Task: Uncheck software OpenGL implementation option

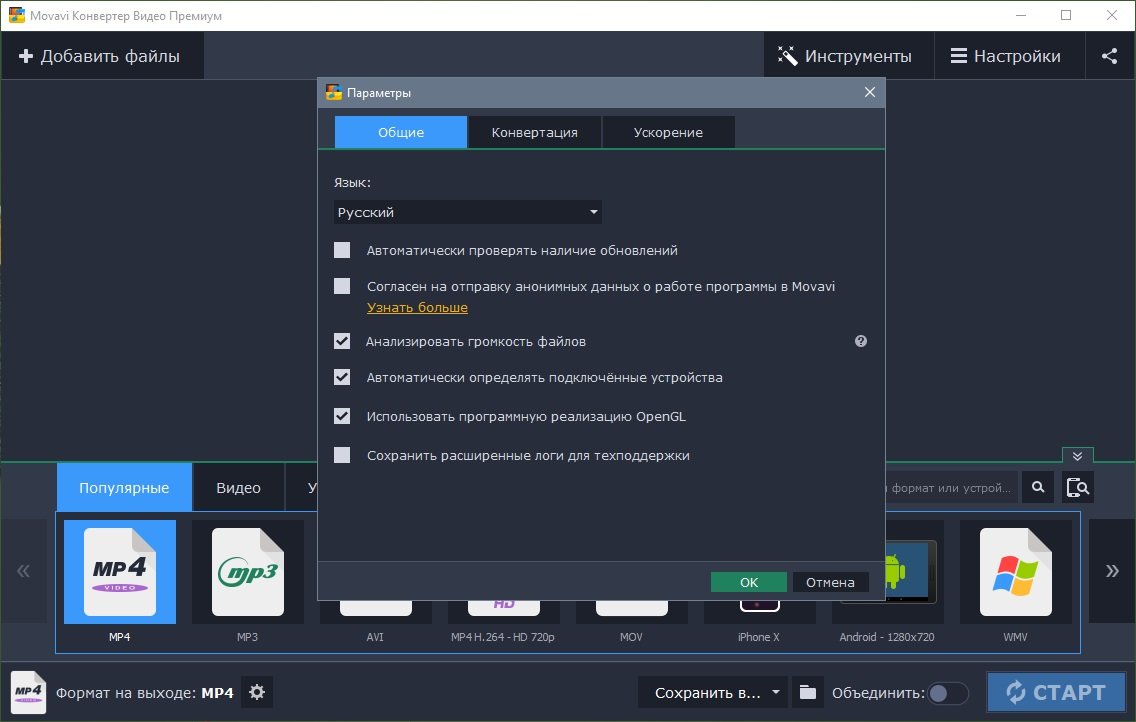Action: [x=342, y=416]
